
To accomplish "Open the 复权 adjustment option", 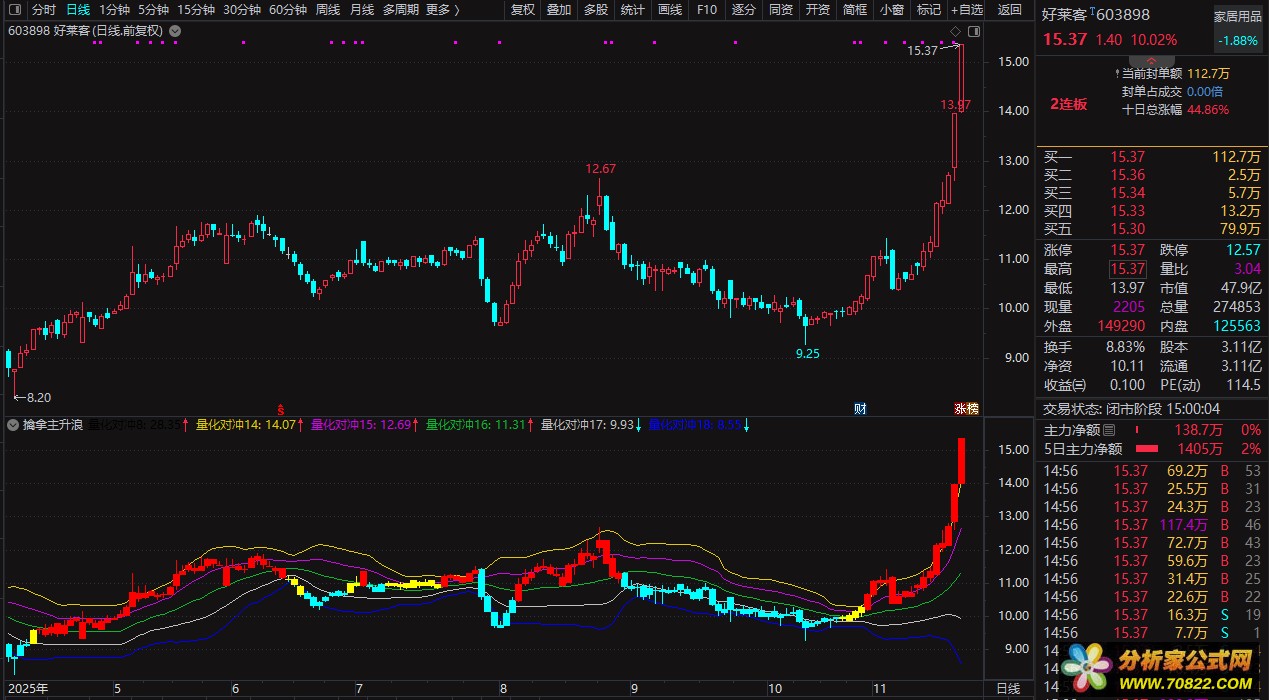I will pyautogui.click(x=523, y=9).
